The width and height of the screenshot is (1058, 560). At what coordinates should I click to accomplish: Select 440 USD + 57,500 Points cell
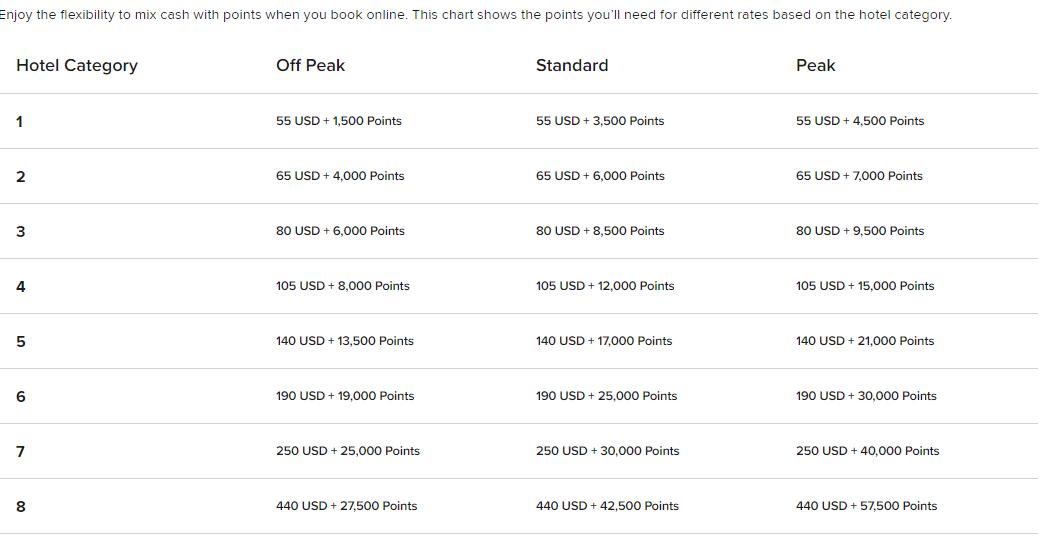click(867, 506)
